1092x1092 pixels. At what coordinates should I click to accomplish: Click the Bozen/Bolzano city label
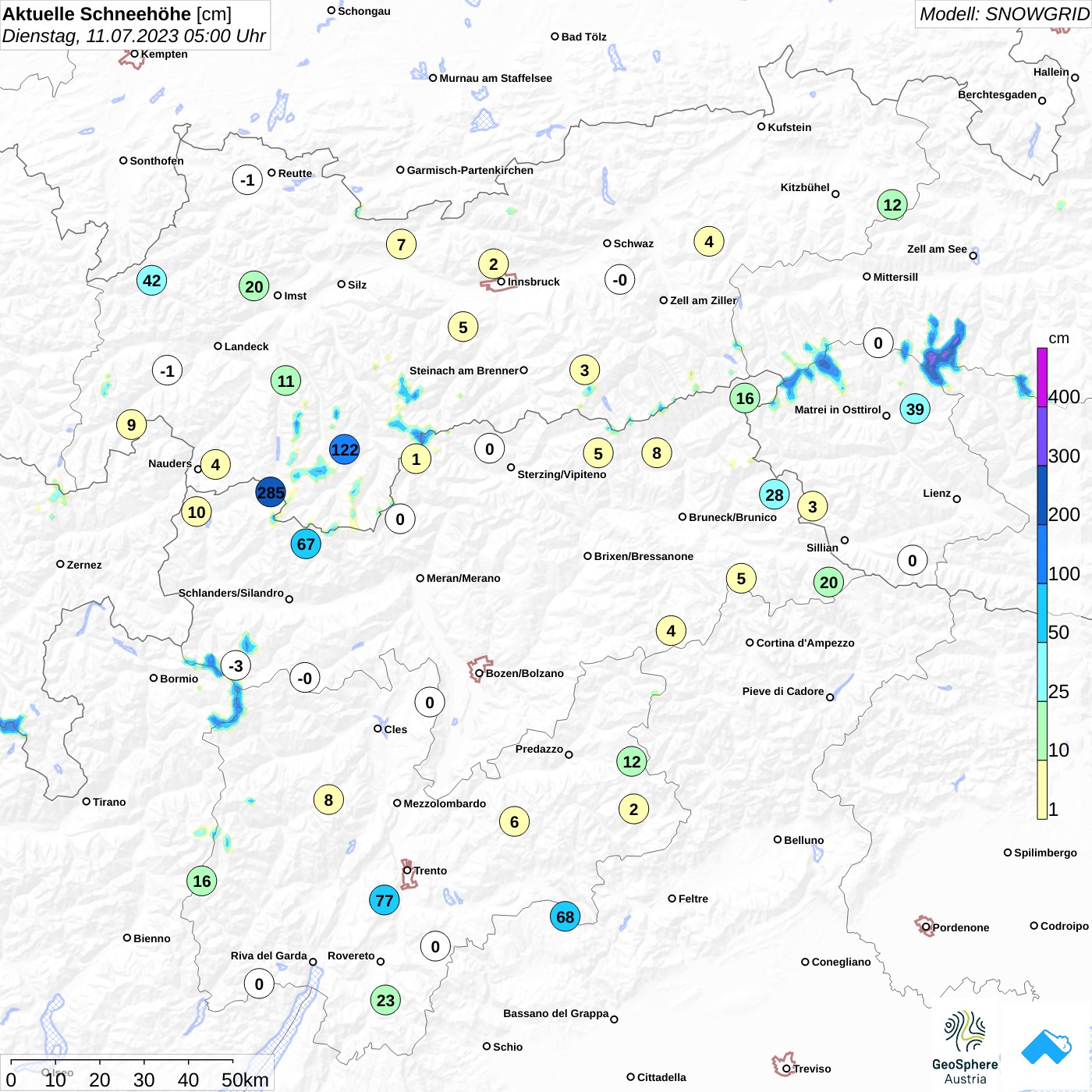525,673
